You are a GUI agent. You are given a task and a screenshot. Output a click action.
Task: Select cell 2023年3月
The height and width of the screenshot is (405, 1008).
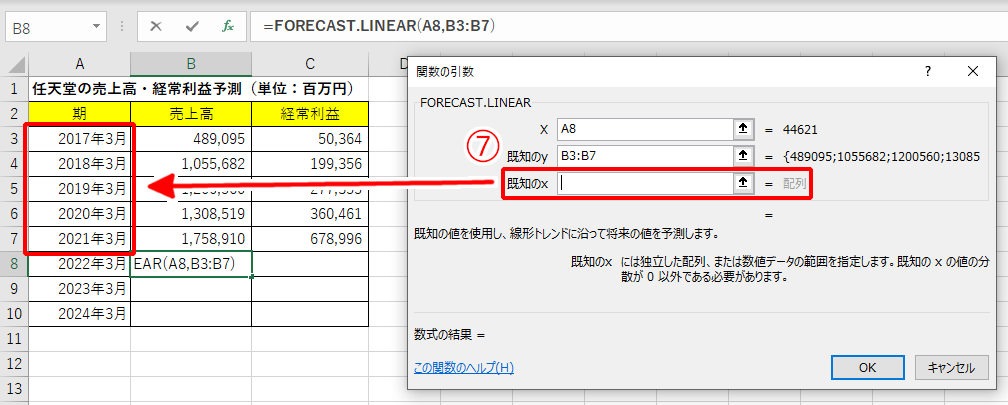(x=80, y=289)
